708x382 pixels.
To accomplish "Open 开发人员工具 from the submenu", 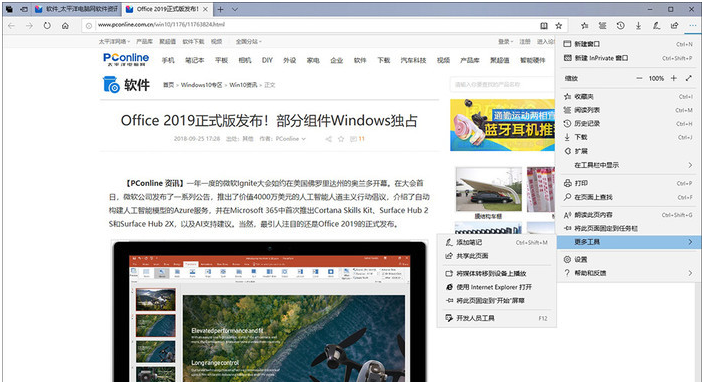I will 496,318.
